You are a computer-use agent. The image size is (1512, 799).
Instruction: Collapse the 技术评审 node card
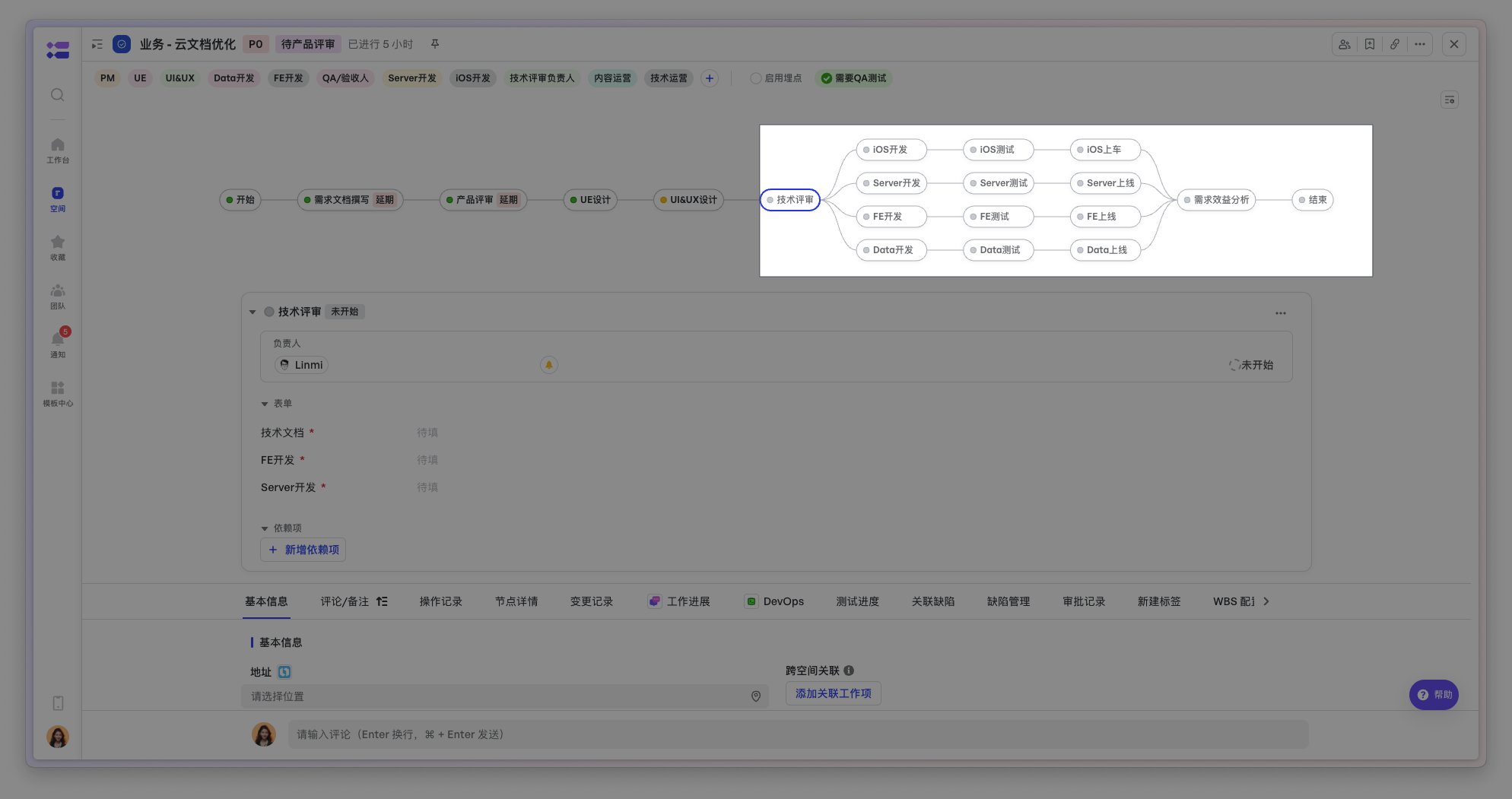(253, 312)
